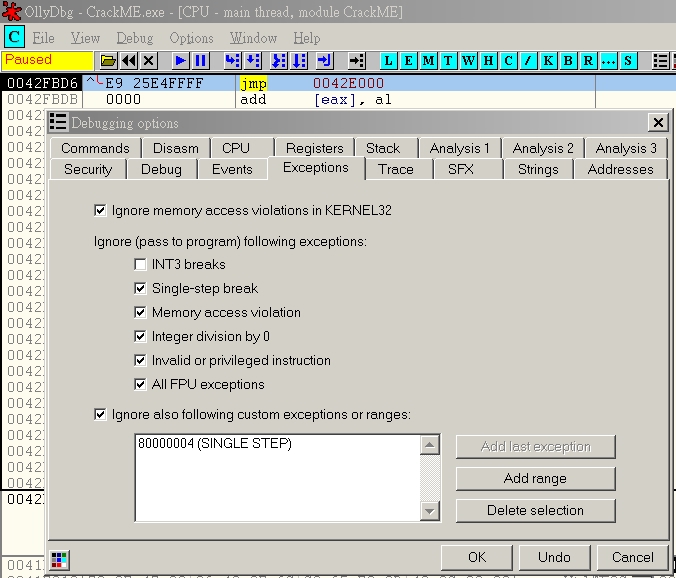Click the Open file folder toolbar icon
The image size is (676, 578).
pyautogui.click(x=108, y=60)
